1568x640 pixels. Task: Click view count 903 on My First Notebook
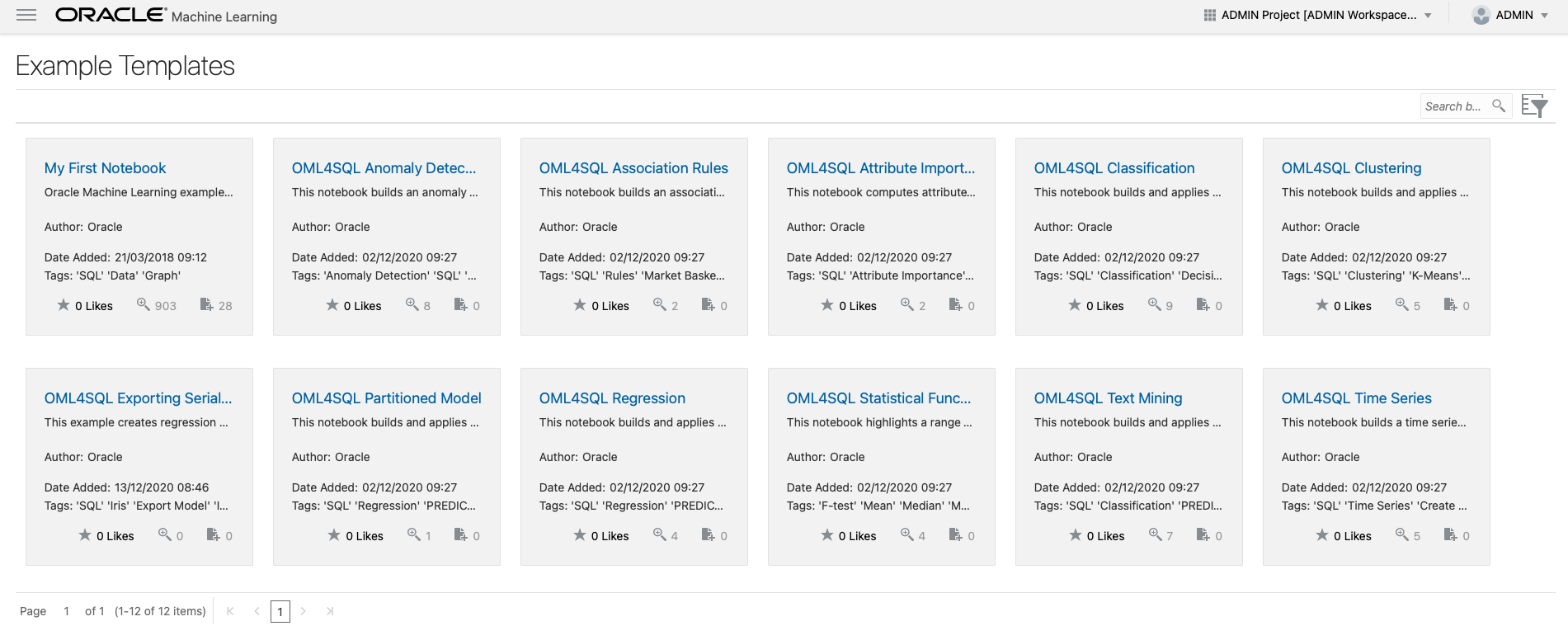(166, 306)
